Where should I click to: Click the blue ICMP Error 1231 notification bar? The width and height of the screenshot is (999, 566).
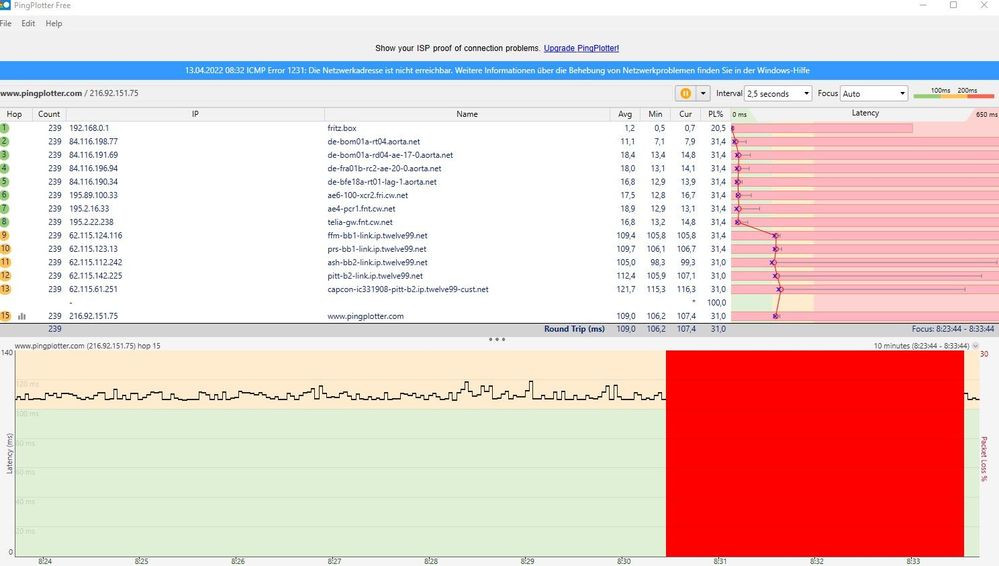click(x=500, y=70)
